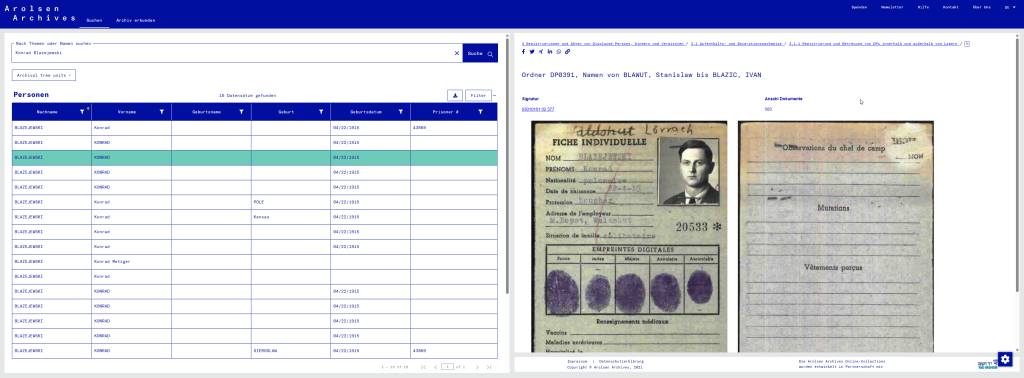Select the row with Geburt SIEROSLAW
The height and width of the screenshot is (378, 1024).
[x=255, y=351]
